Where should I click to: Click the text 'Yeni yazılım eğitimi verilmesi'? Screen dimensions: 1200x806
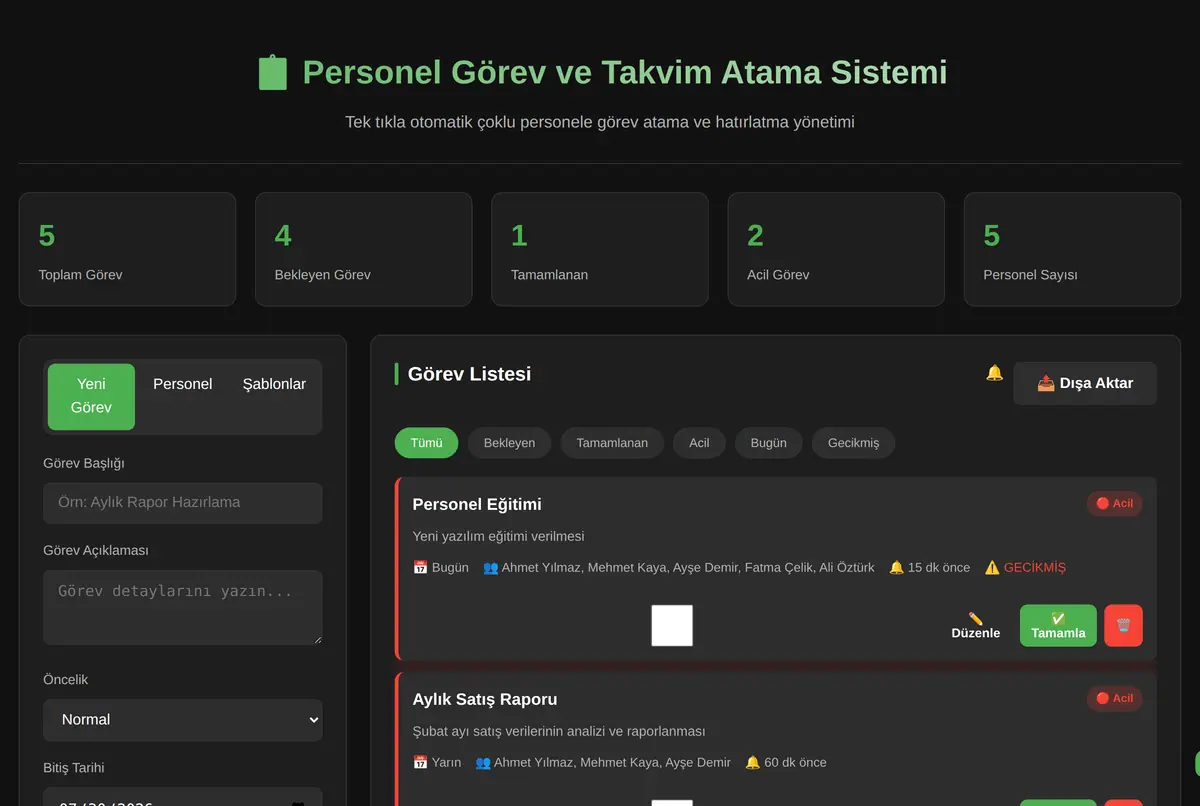(x=499, y=536)
